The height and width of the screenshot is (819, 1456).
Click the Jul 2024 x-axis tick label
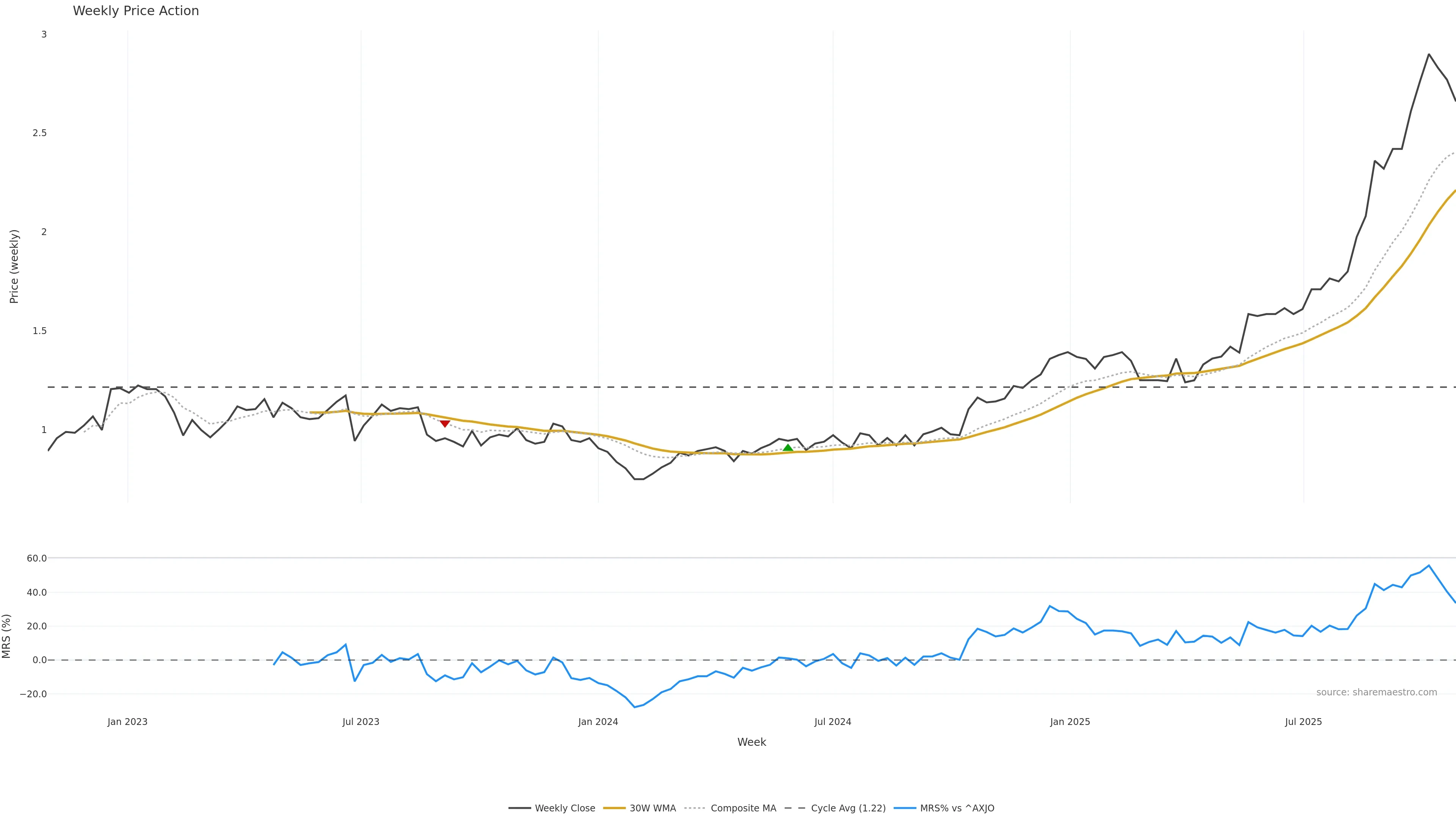point(833,722)
